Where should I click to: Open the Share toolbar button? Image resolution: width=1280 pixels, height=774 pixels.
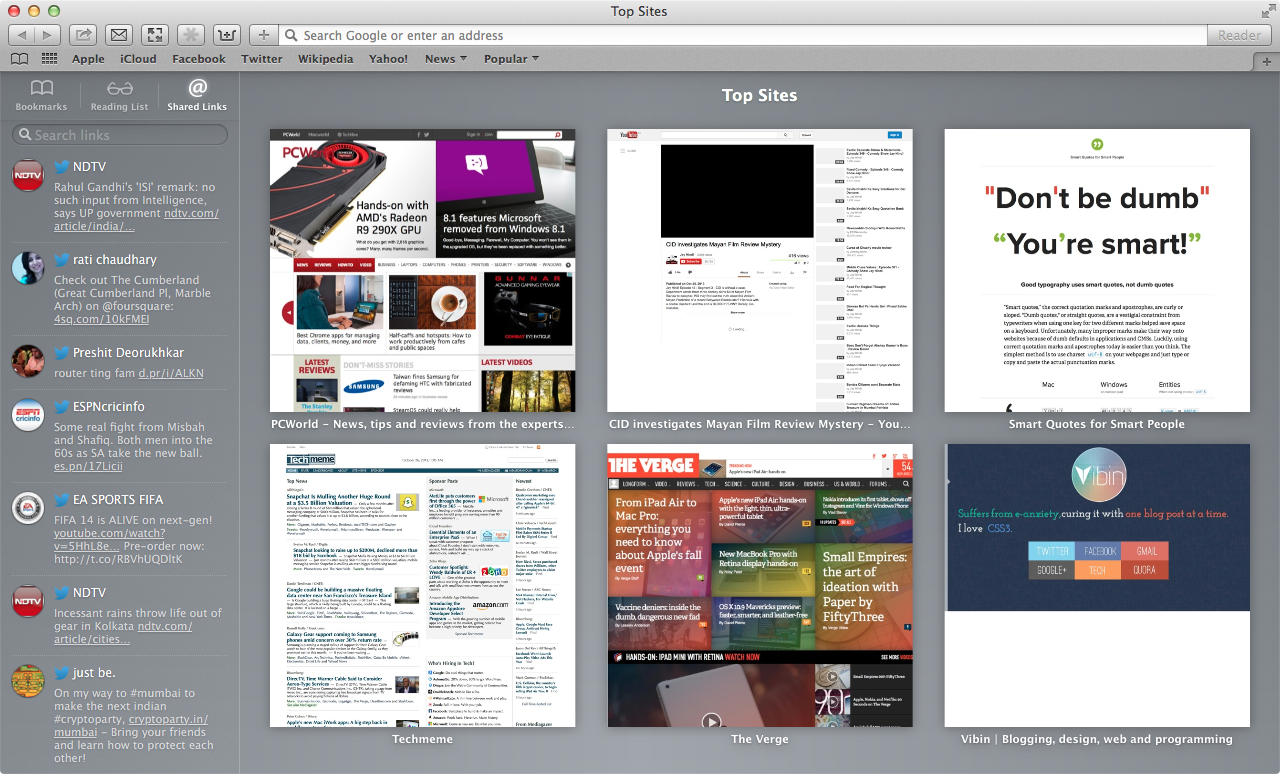pyautogui.click(x=83, y=35)
